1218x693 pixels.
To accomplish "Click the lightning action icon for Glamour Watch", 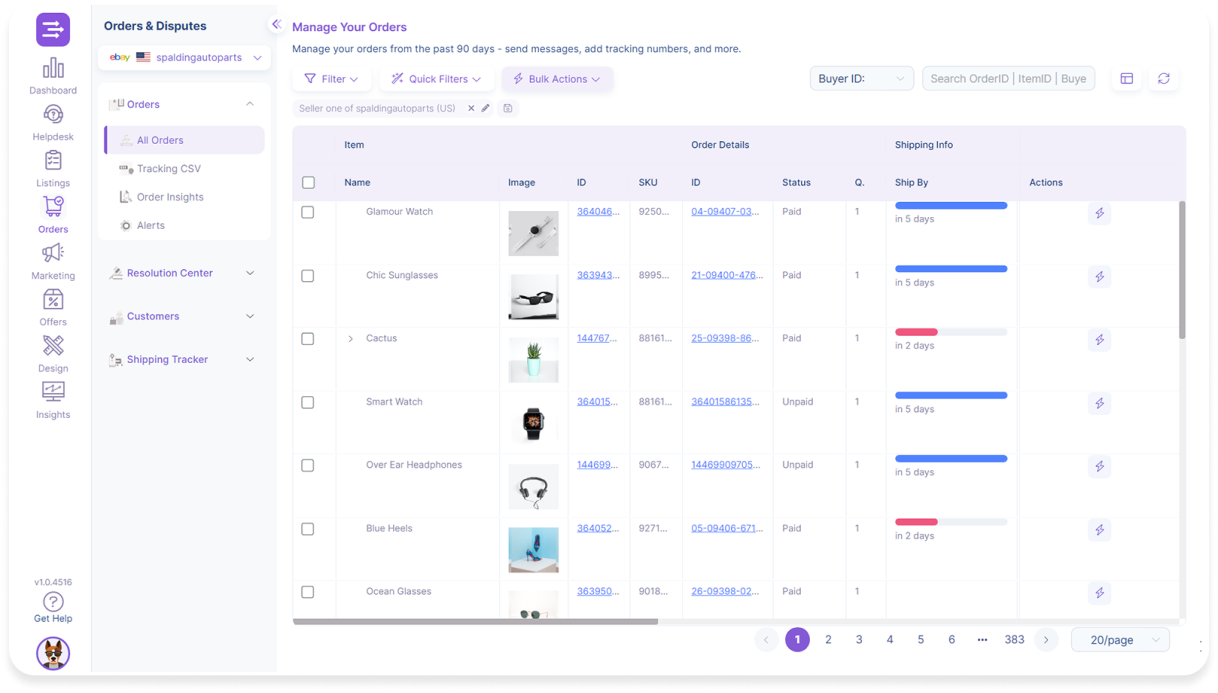I will [x=1099, y=214].
